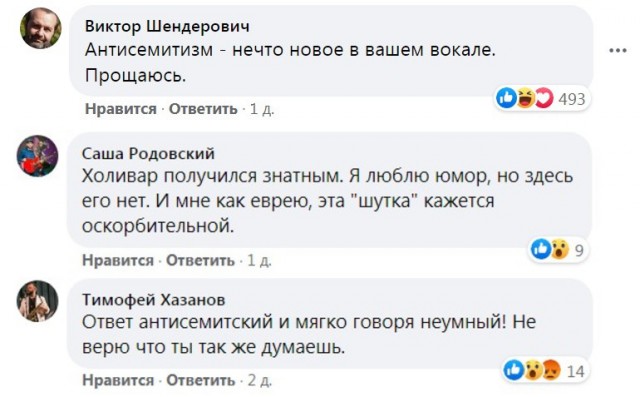
Task: Click the angry reaction icon next to 14
Action: pyautogui.click(x=551, y=370)
